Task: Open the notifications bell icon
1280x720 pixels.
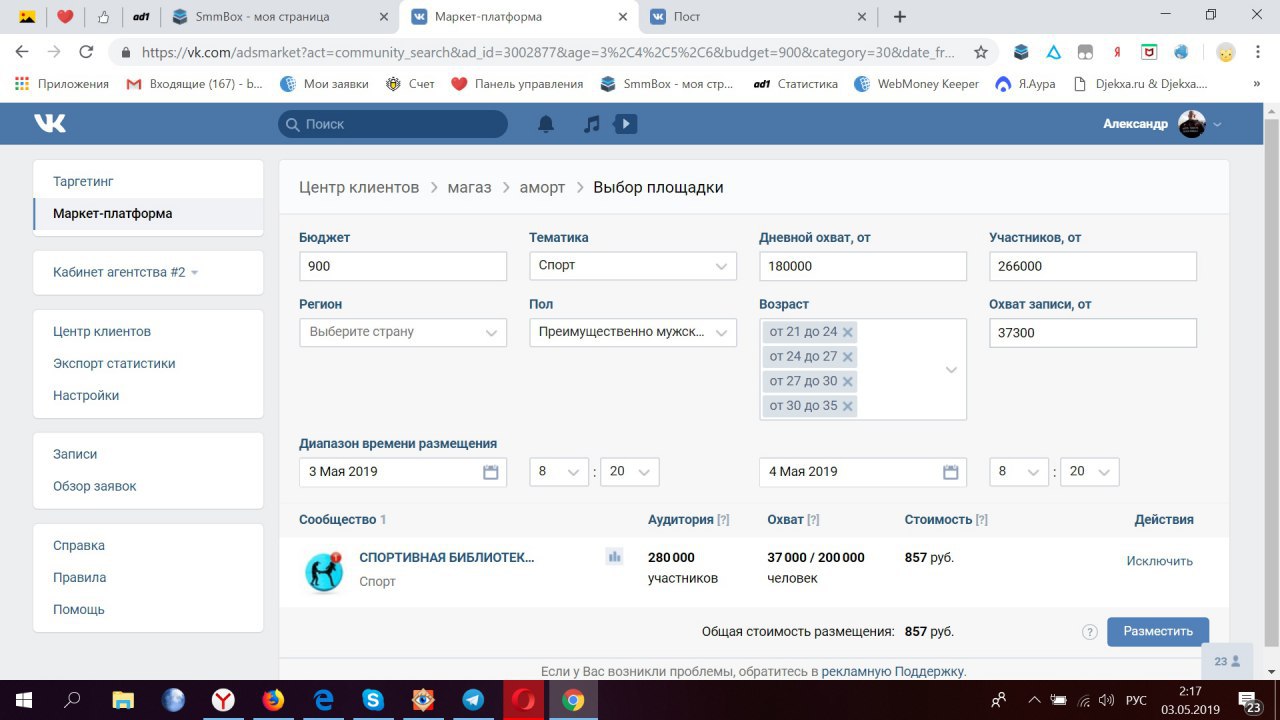Action: click(x=546, y=124)
